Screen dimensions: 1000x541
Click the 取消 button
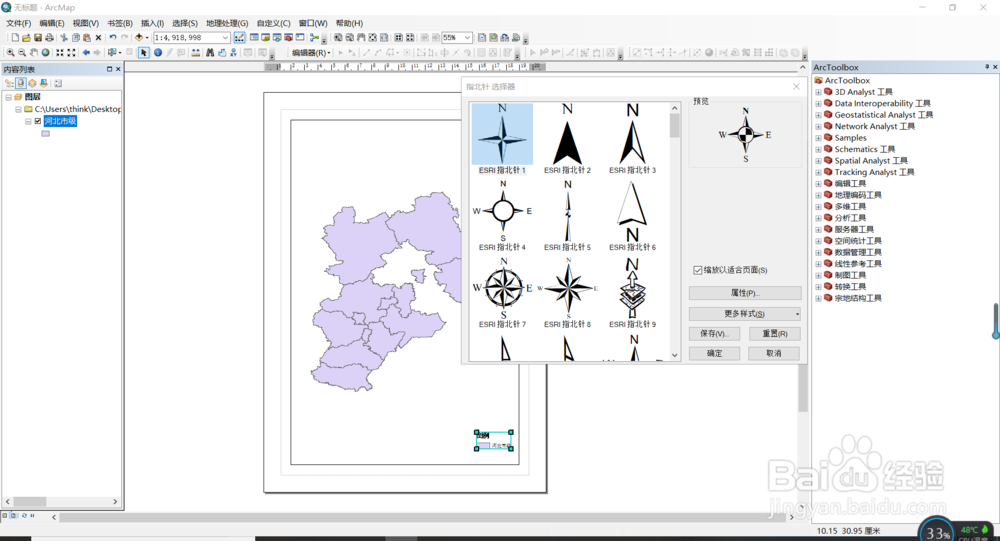pos(774,353)
